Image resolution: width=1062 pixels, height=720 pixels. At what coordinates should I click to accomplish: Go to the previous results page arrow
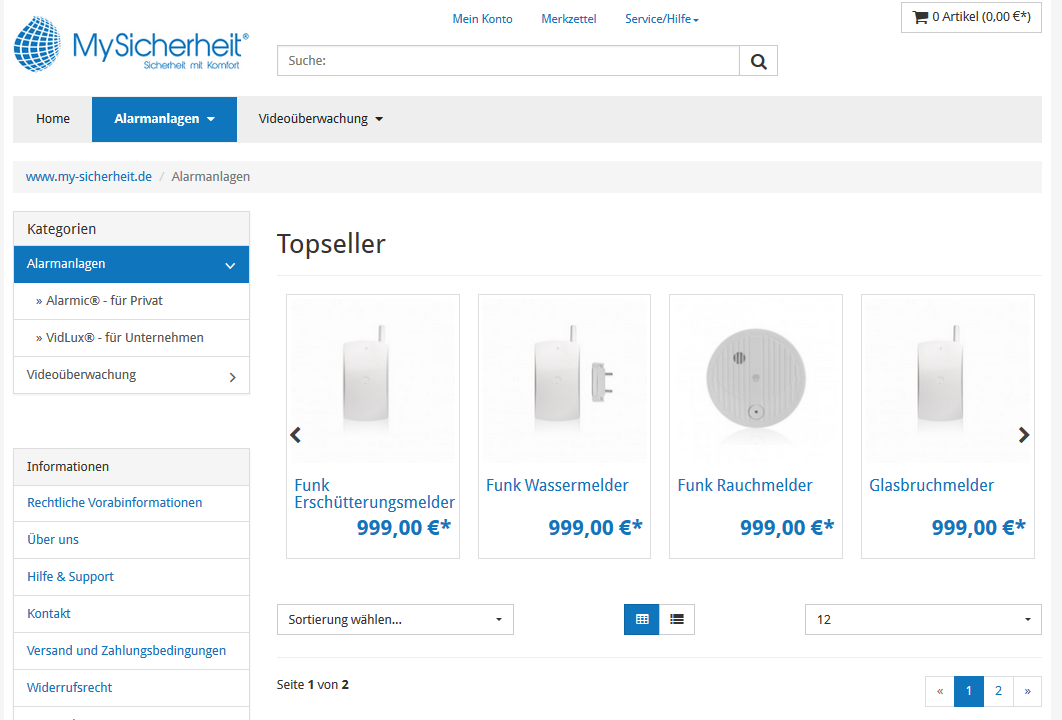[940, 691]
